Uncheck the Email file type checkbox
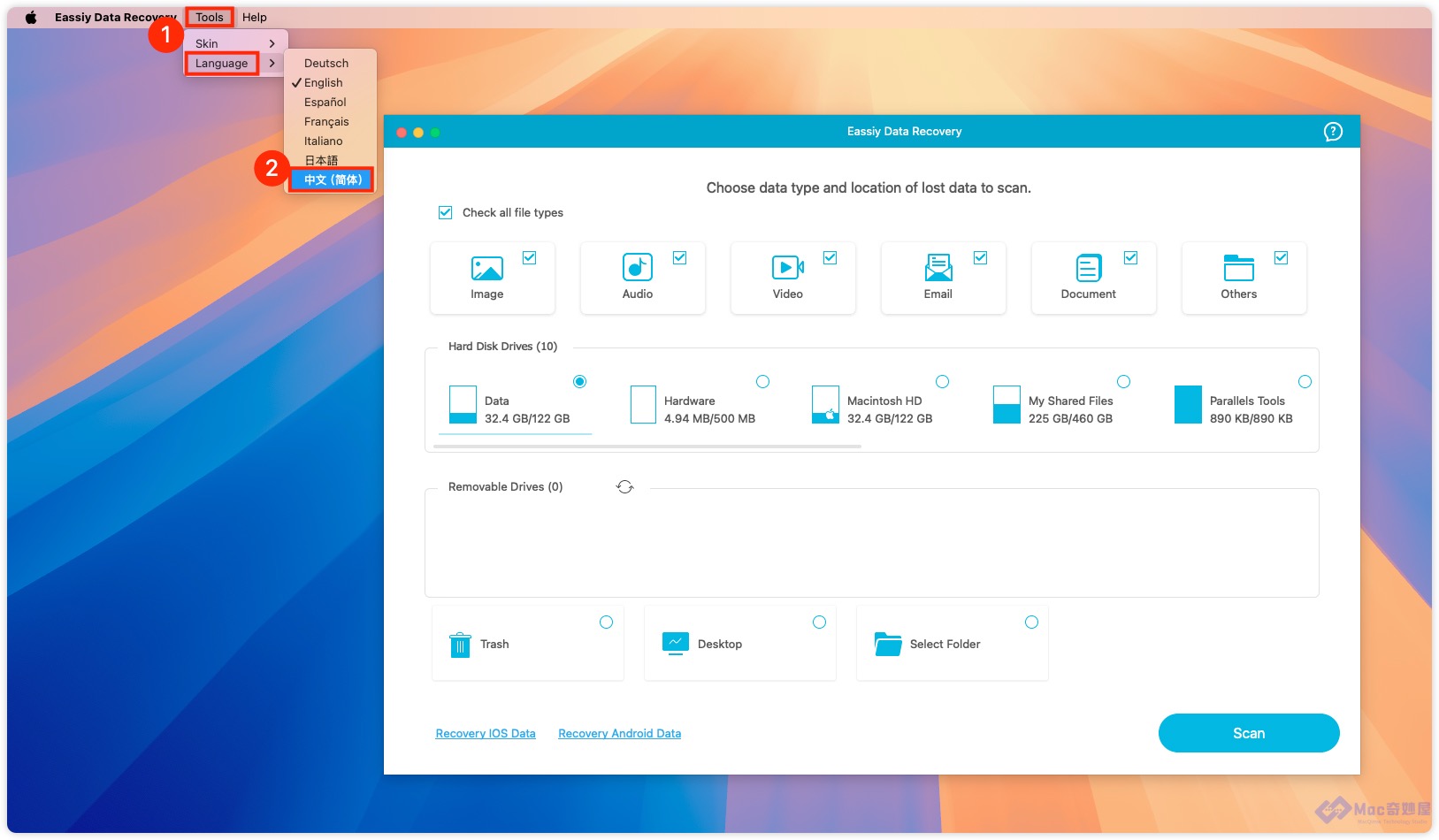This screenshot has height=840, width=1439. point(981,258)
